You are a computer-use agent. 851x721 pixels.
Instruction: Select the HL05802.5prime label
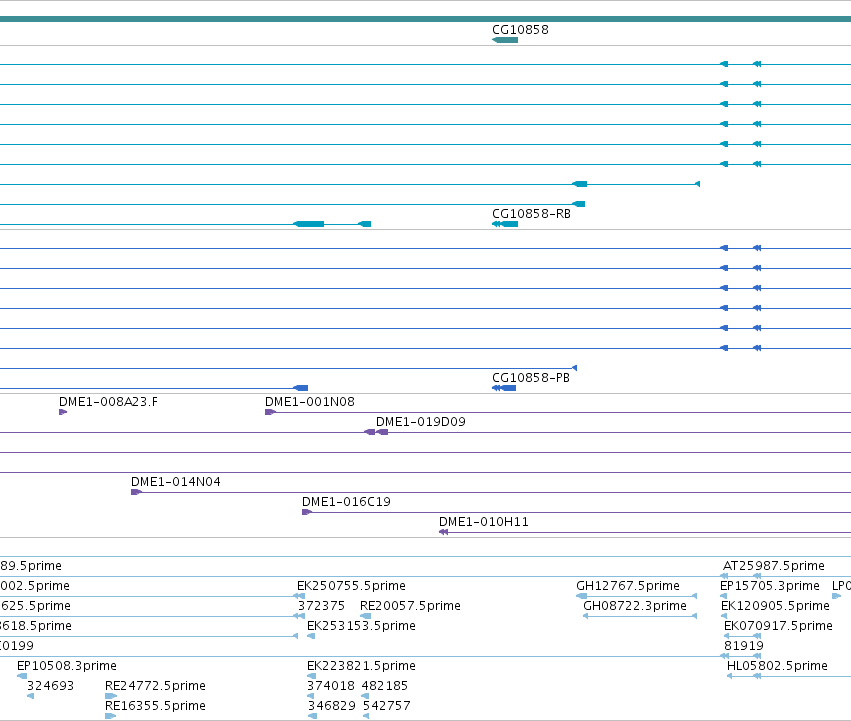click(x=777, y=666)
